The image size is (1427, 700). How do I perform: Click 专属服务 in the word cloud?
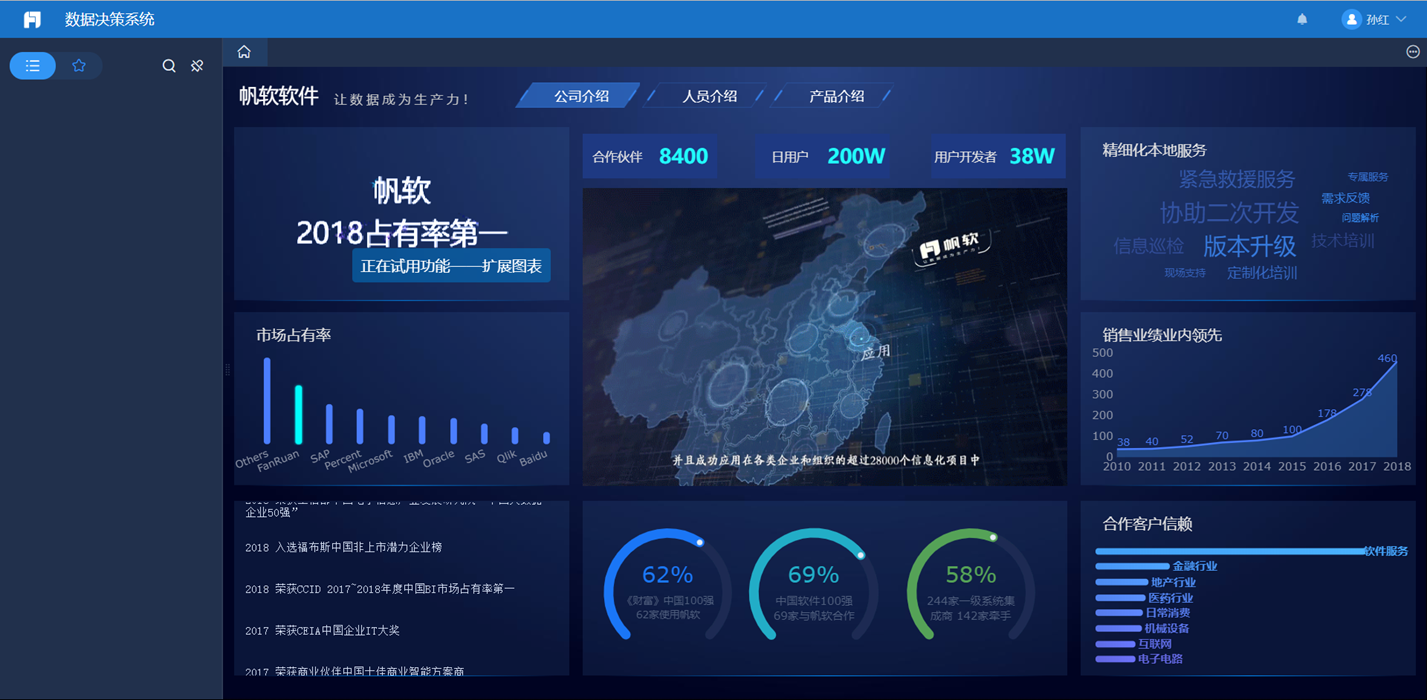[x=1367, y=177]
